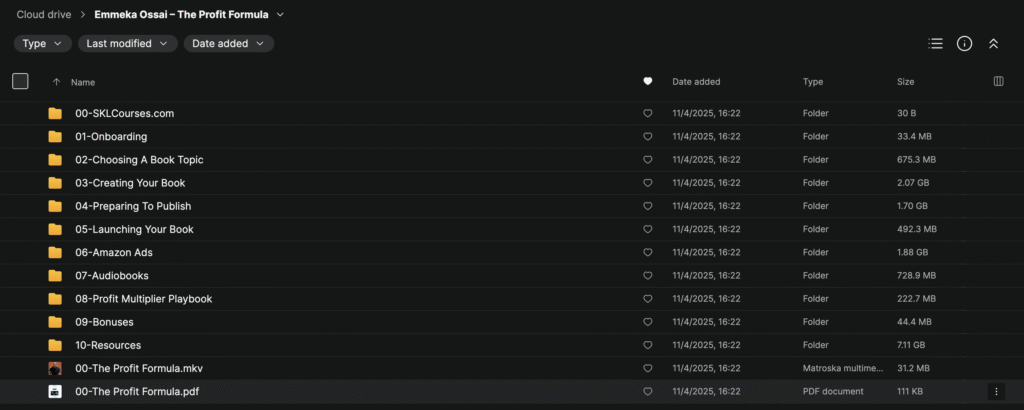1024x410 pixels.
Task: Open the Type filter dropdown
Action: click(x=43, y=44)
